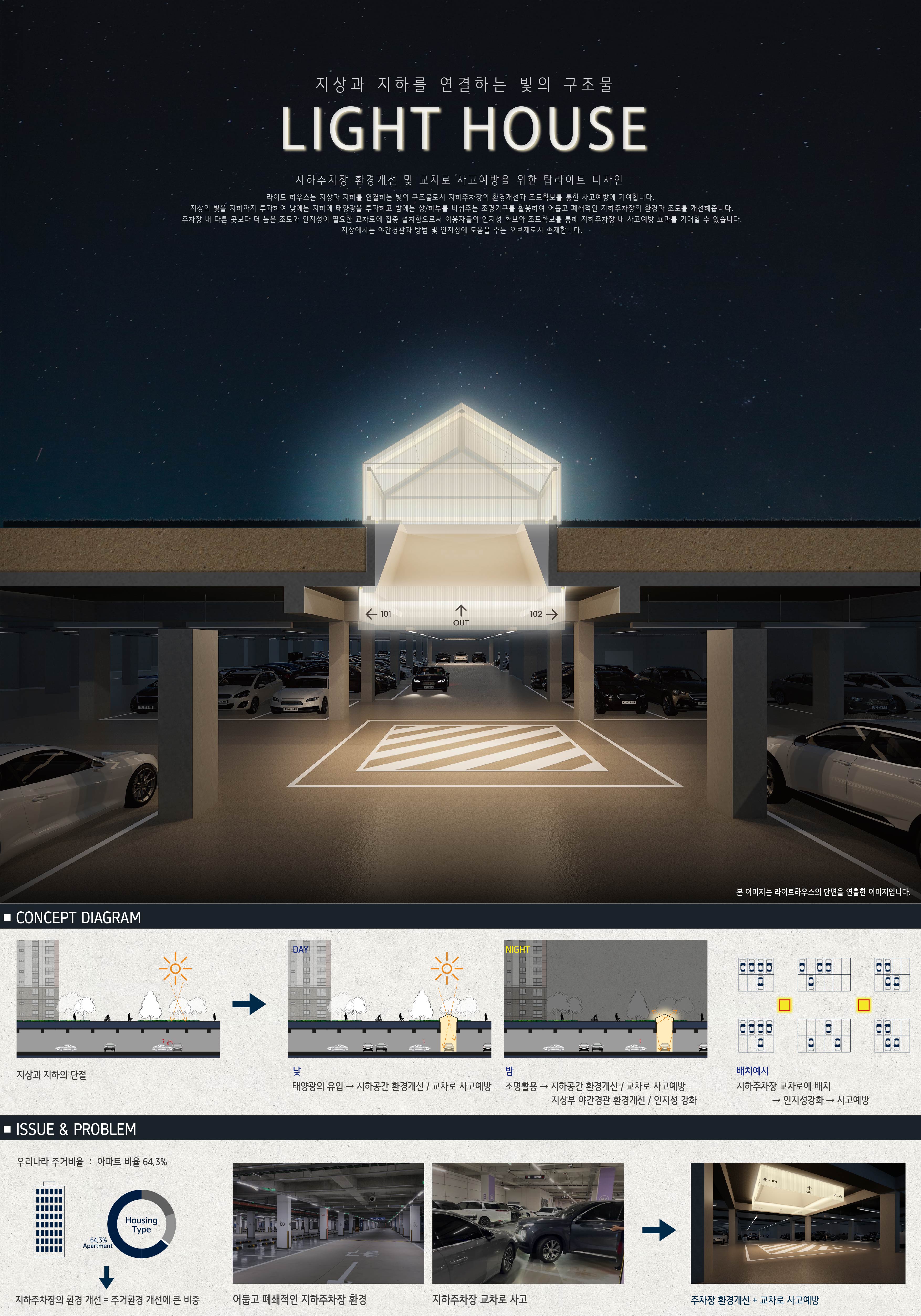Click the CONCEPT DIAGRAM heading

click(x=79, y=918)
